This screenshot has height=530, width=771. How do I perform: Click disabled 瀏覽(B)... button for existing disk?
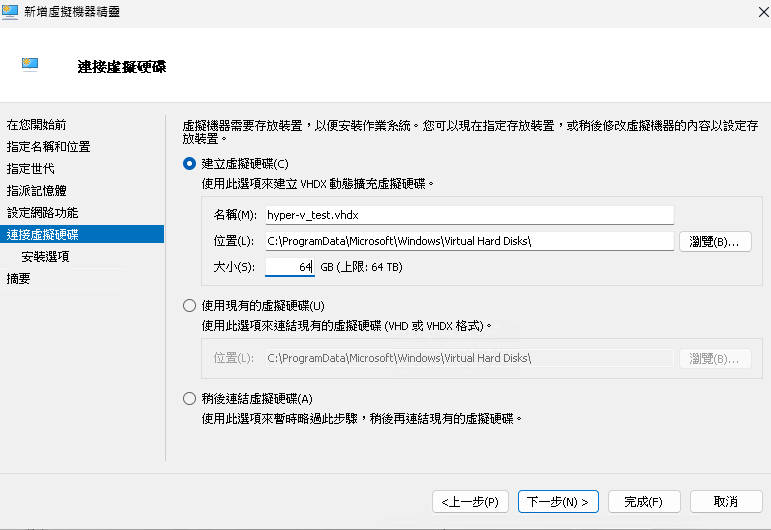[715, 358]
